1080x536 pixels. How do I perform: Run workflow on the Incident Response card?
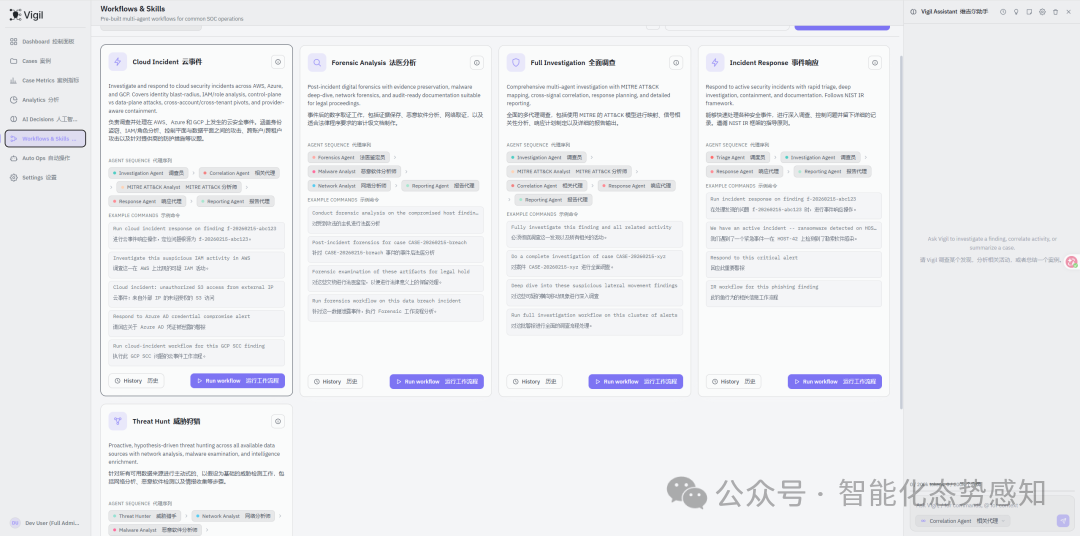(x=835, y=382)
